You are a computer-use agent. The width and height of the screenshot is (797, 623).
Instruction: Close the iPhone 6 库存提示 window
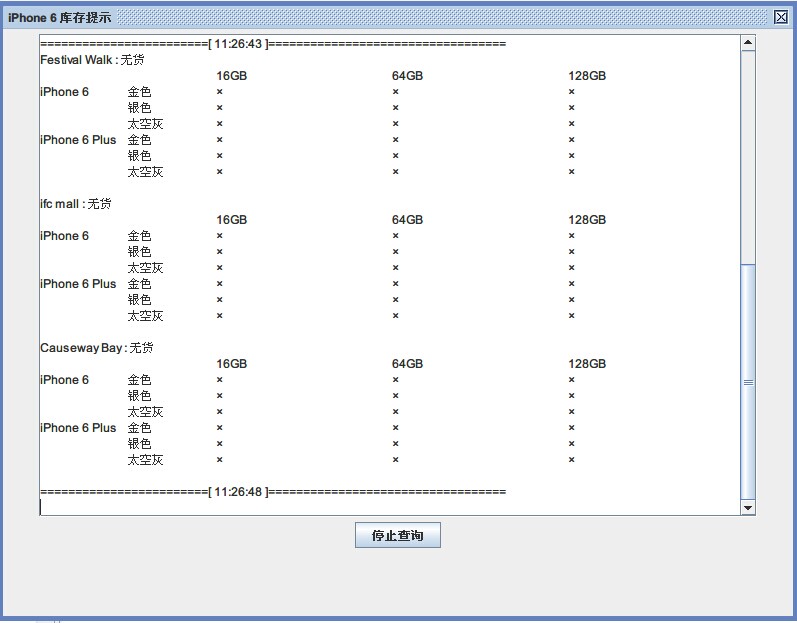[x=781, y=17]
